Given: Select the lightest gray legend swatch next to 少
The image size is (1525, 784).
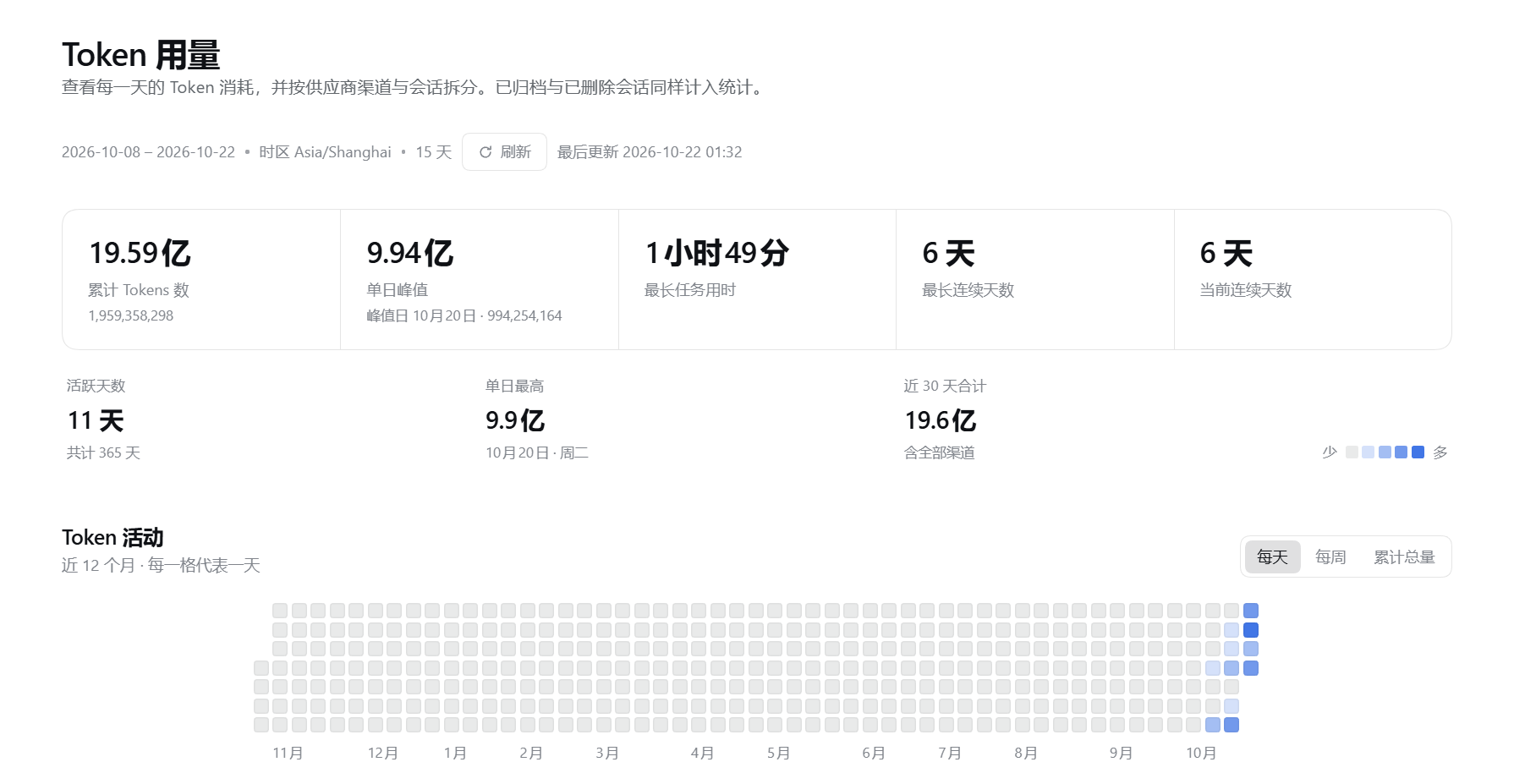Looking at the screenshot, I should [x=1352, y=452].
